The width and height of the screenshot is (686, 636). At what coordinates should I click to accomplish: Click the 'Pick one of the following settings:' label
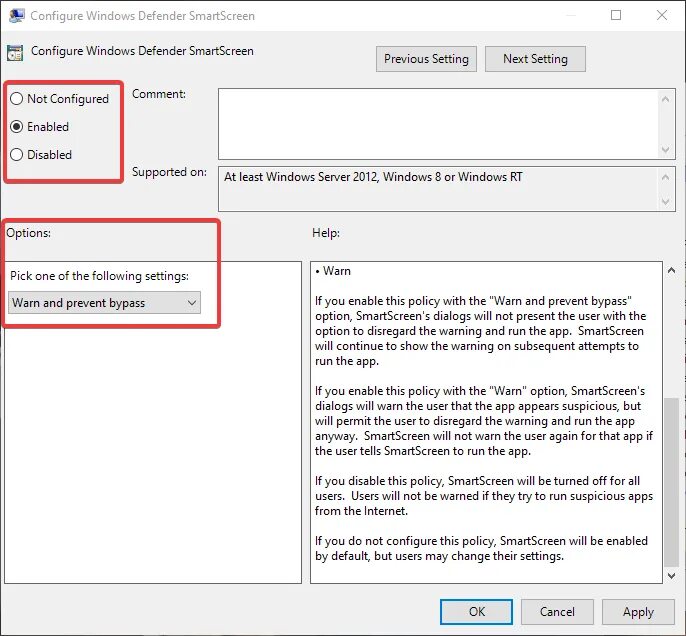click(99, 276)
